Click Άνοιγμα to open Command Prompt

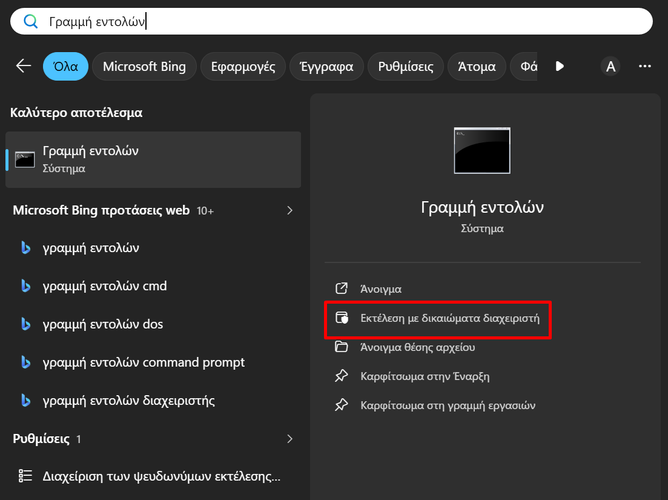click(x=380, y=289)
